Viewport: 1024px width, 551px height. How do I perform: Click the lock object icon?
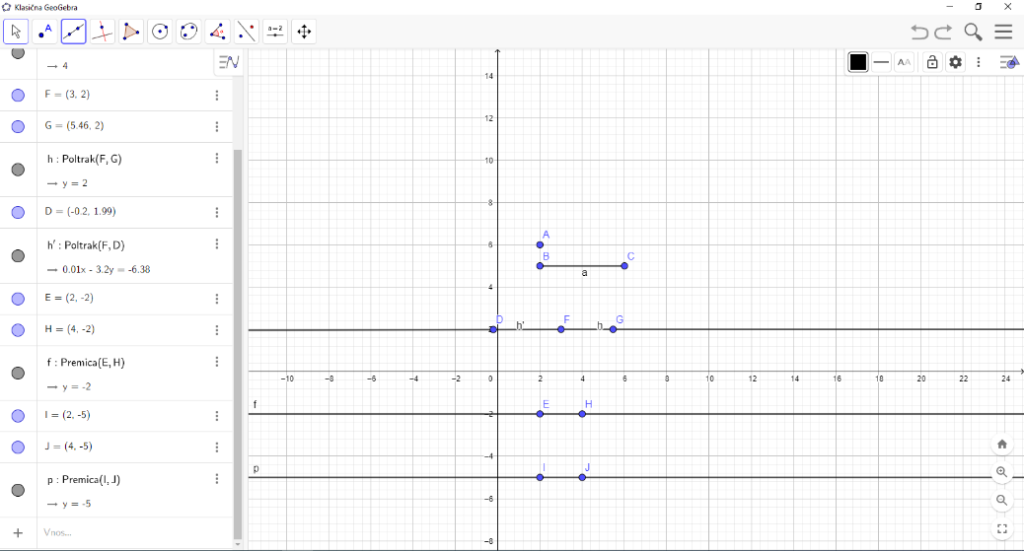[x=932, y=62]
